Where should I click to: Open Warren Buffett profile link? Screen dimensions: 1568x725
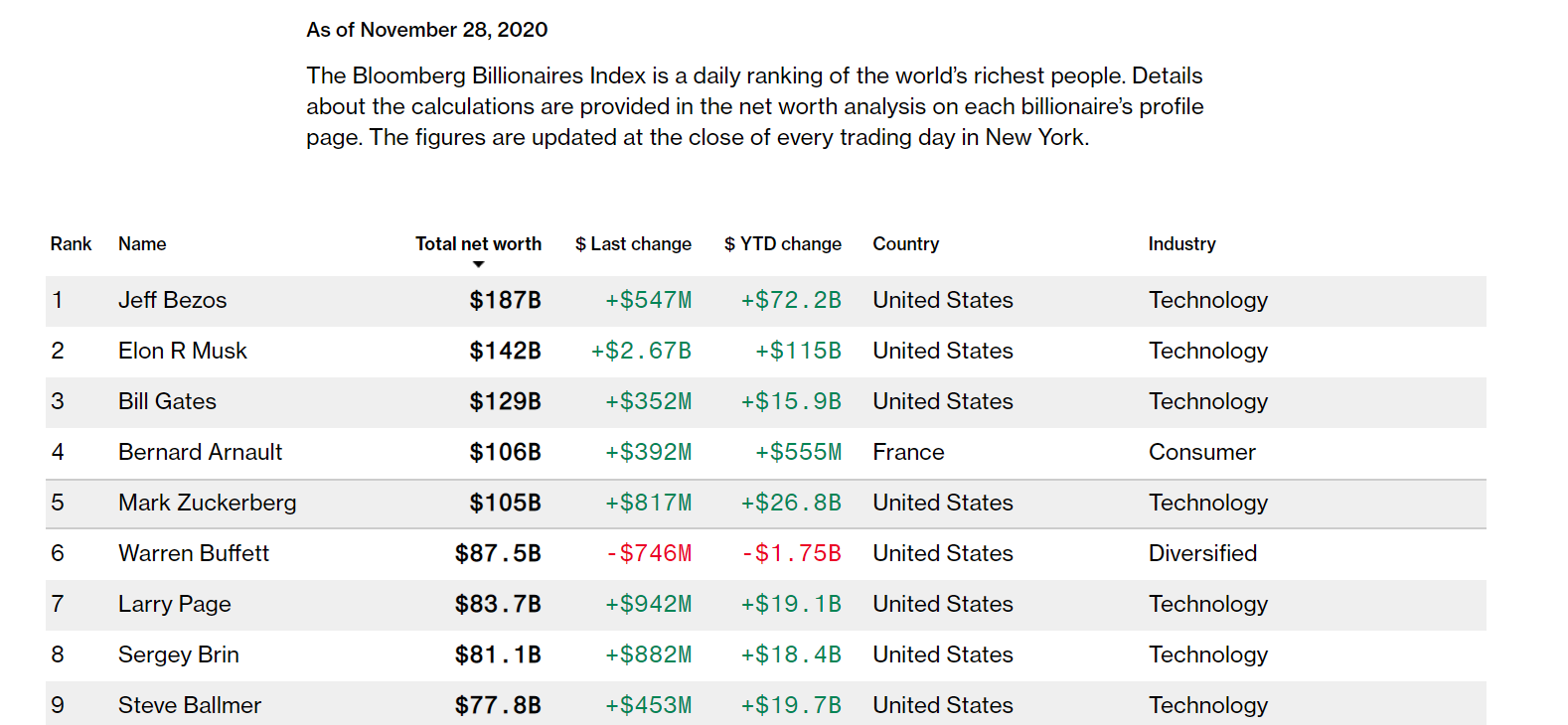click(x=194, y=553)
